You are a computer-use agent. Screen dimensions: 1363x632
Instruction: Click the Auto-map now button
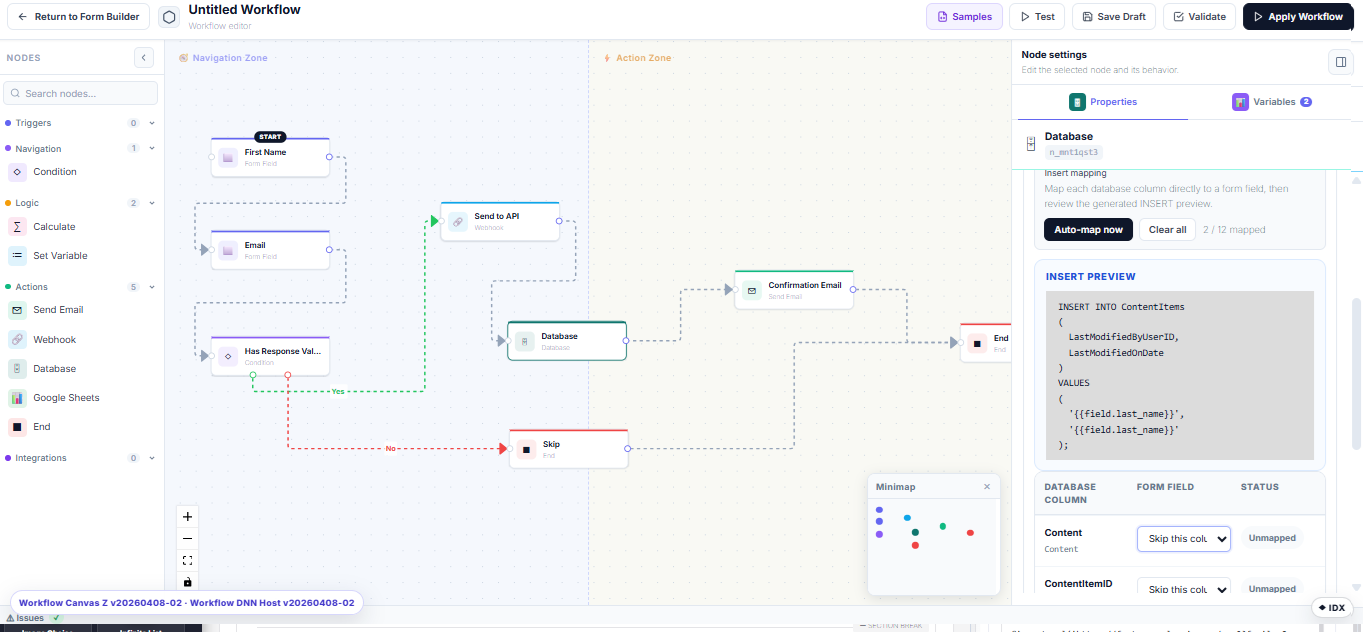coord(1088,229)
